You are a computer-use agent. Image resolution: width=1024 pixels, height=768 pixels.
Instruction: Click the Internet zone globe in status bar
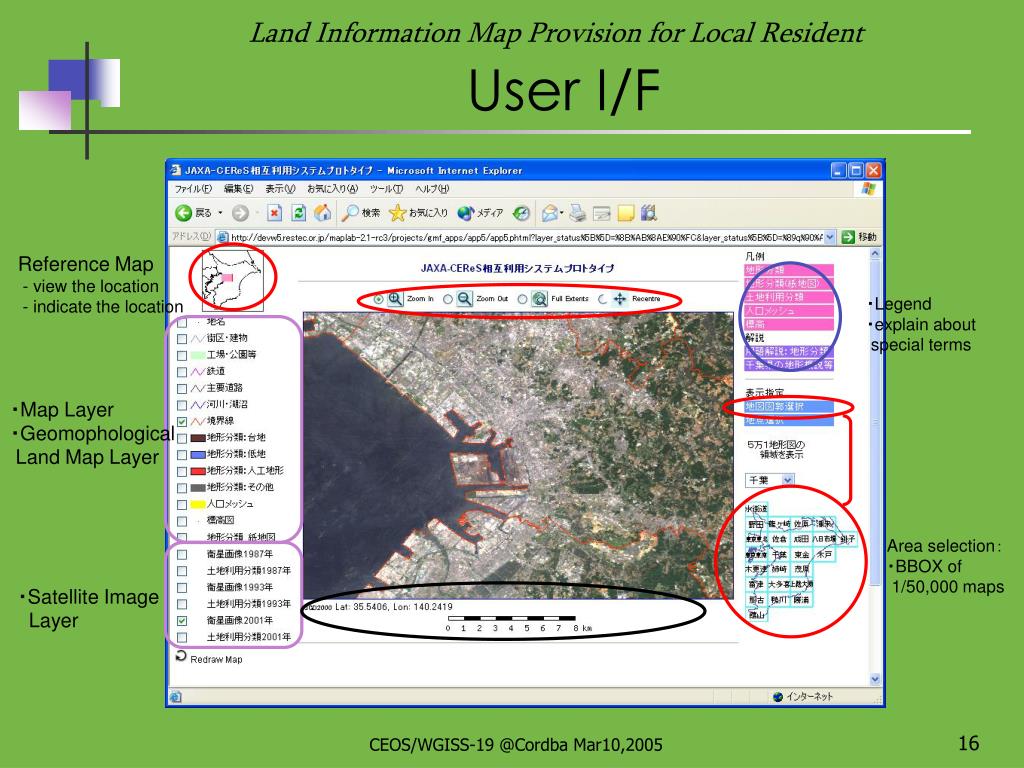point(777,697)
